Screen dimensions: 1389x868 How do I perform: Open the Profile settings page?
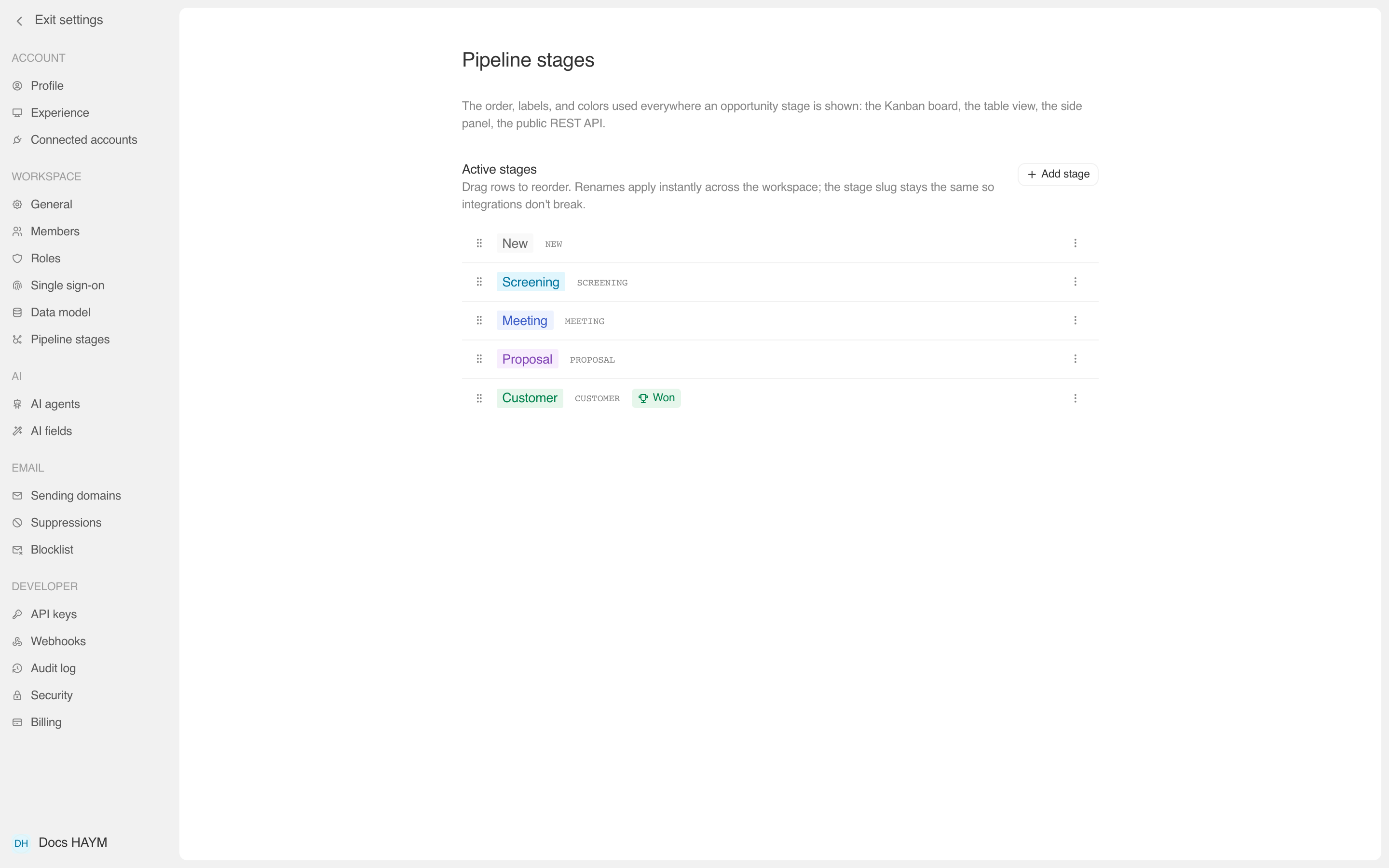[47, 85]
